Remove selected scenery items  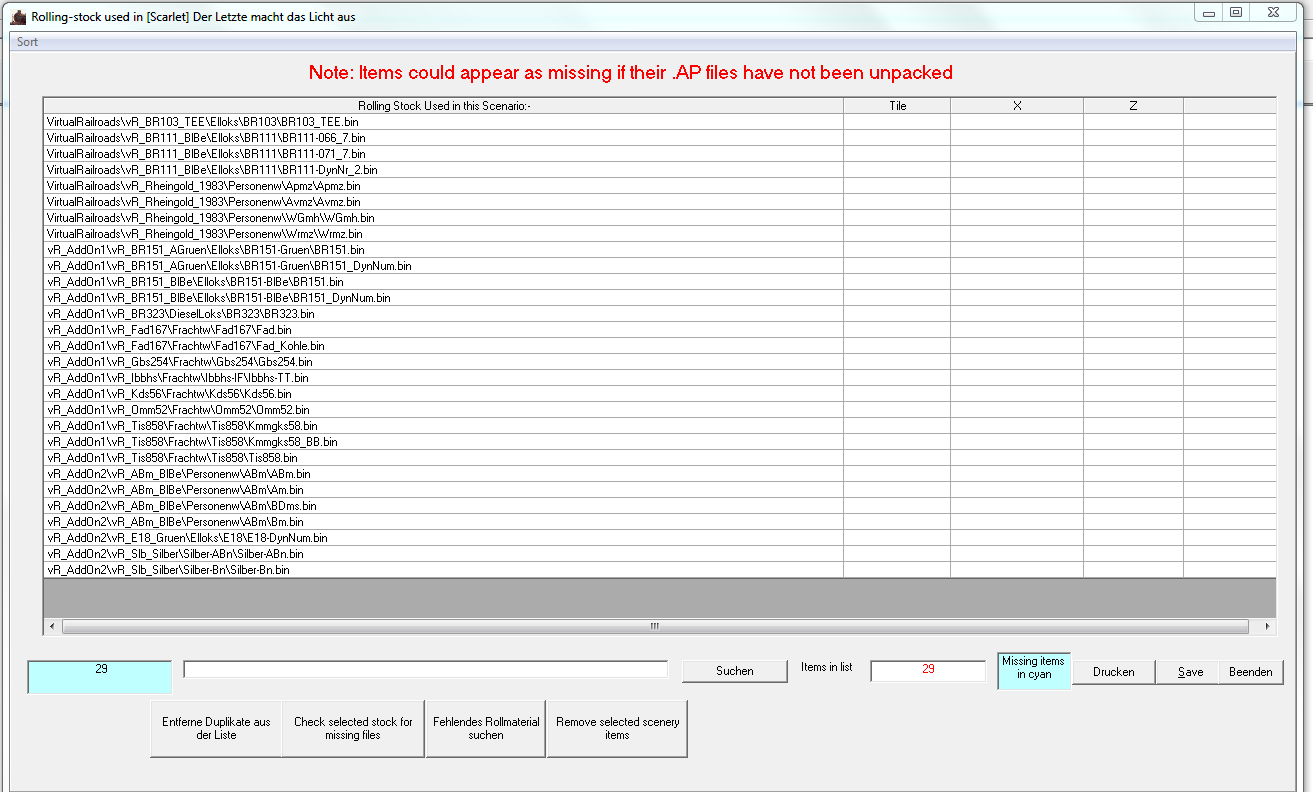pyautogui.click(x=617, y=728)
